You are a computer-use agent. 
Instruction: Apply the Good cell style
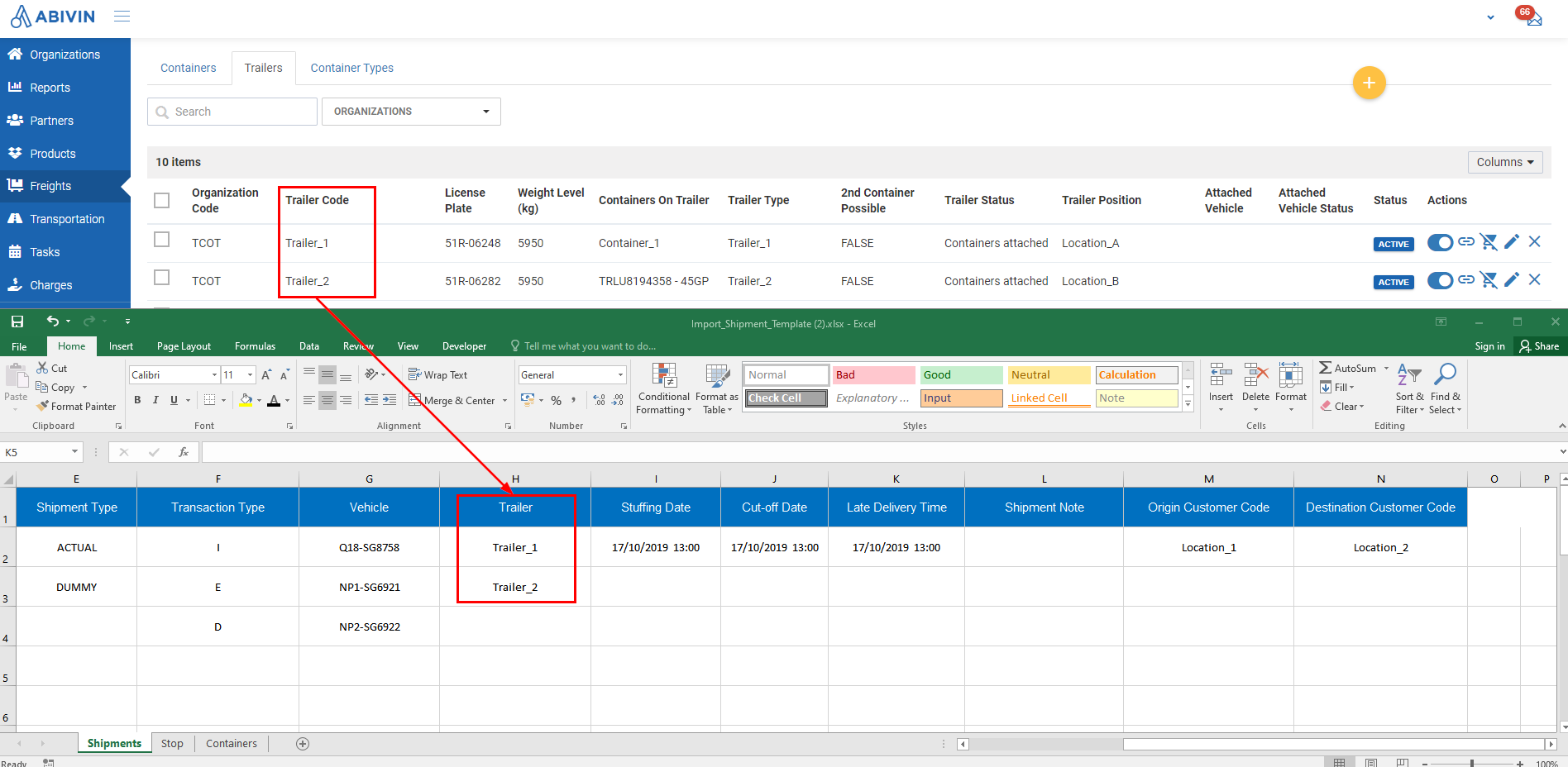[962, 375]
